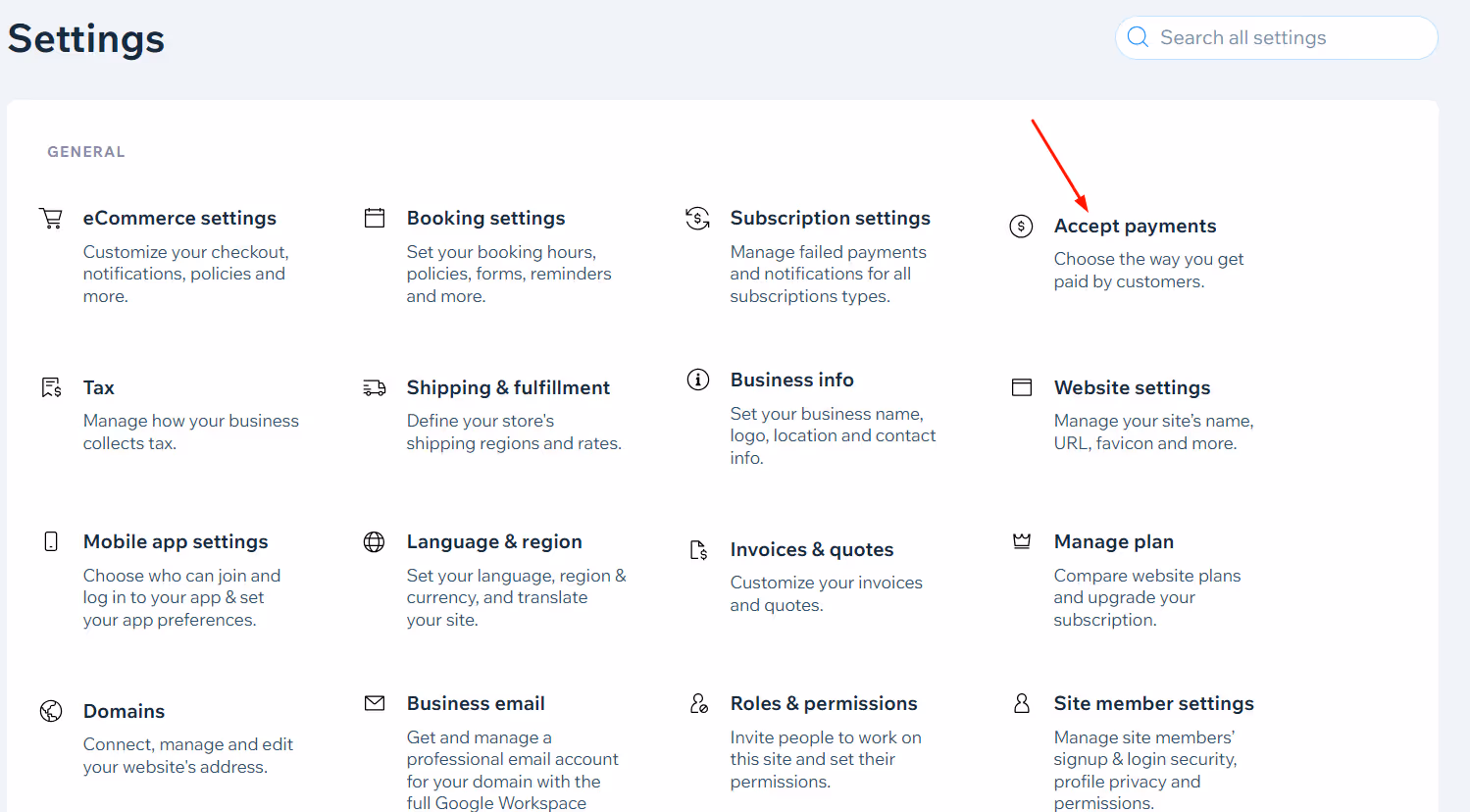This screenshot has height=812, width=1470.
Task: Open Booking settings
Action: 485,218
